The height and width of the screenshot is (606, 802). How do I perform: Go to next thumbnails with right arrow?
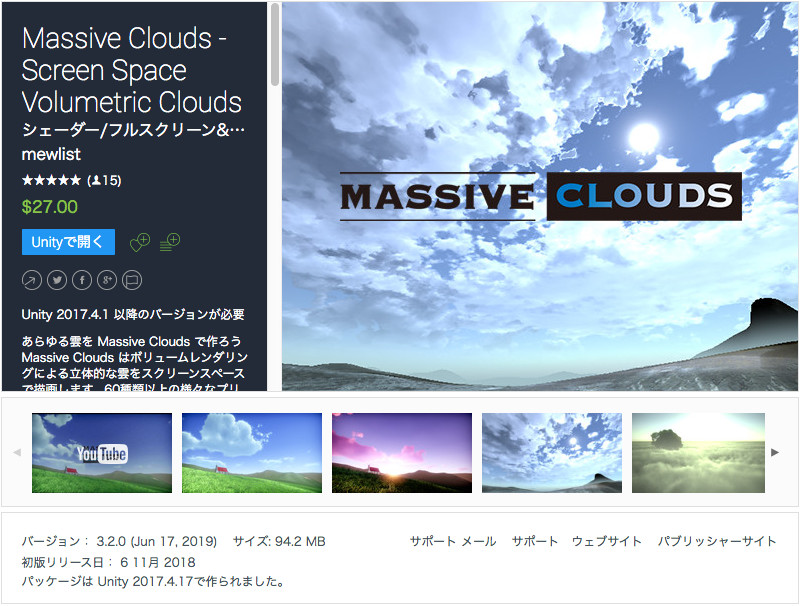click(775, 453)
